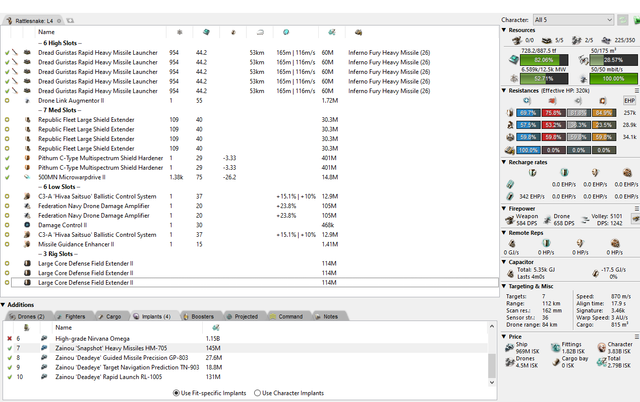640x402 pixels.
Task: Open the Firepower section options menu
Action: coord(637,208)
